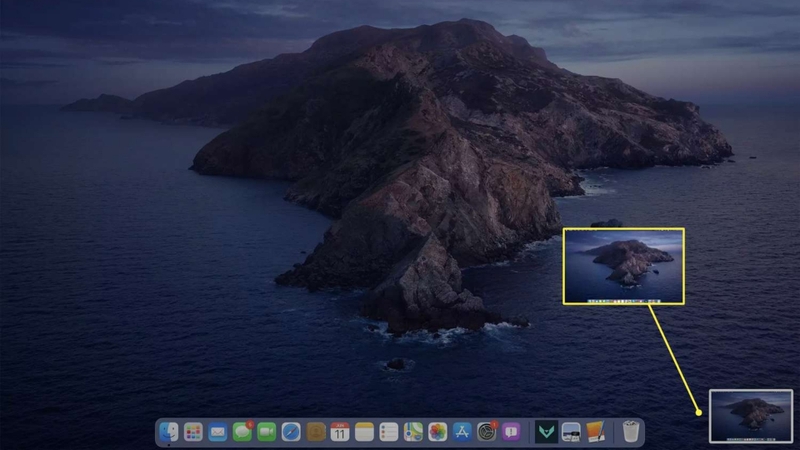Open the Trash in the Dock

click(x=631, y=432)
